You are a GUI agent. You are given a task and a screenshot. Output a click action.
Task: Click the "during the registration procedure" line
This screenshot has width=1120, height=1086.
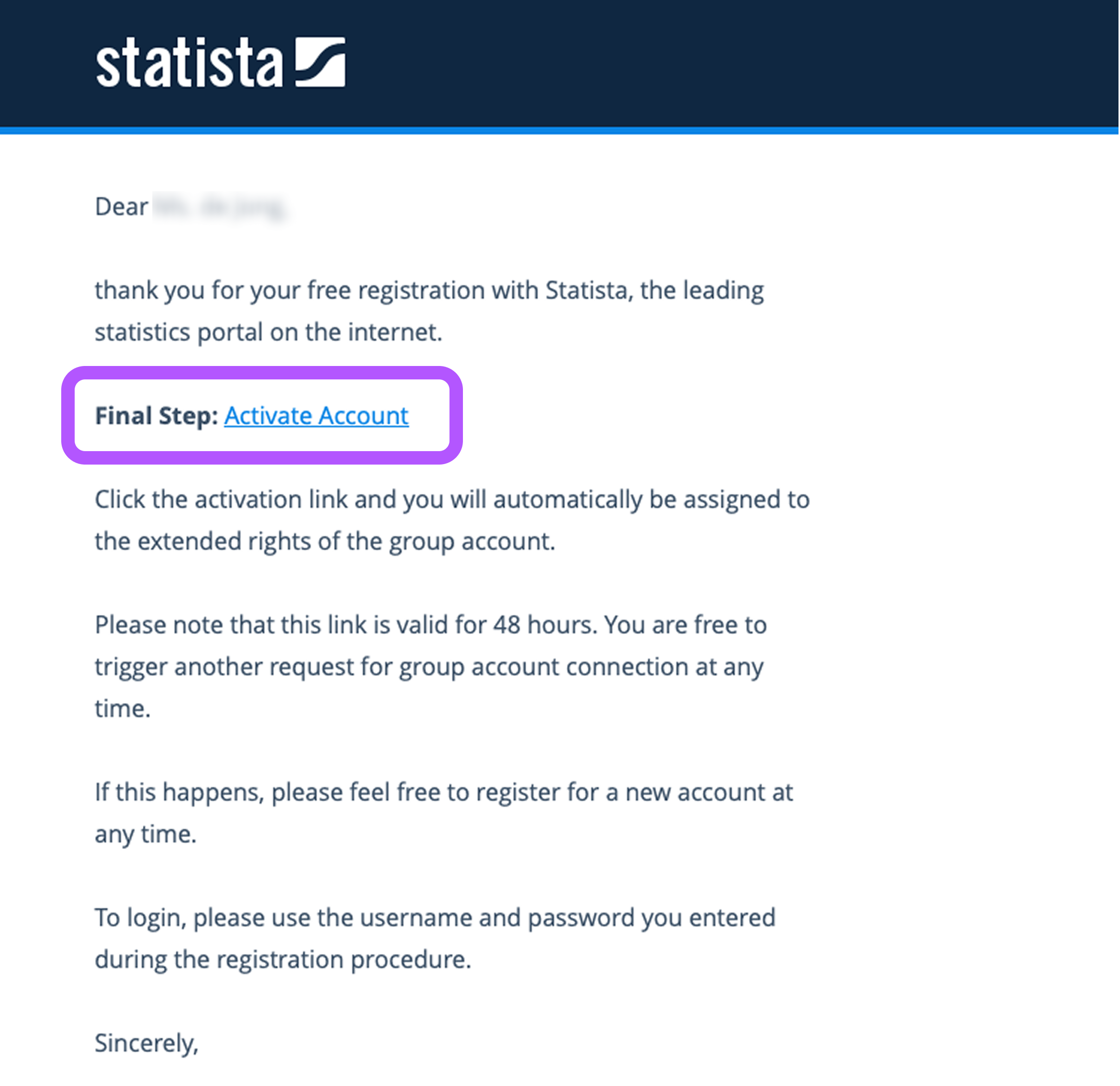[x=283, y=960]
